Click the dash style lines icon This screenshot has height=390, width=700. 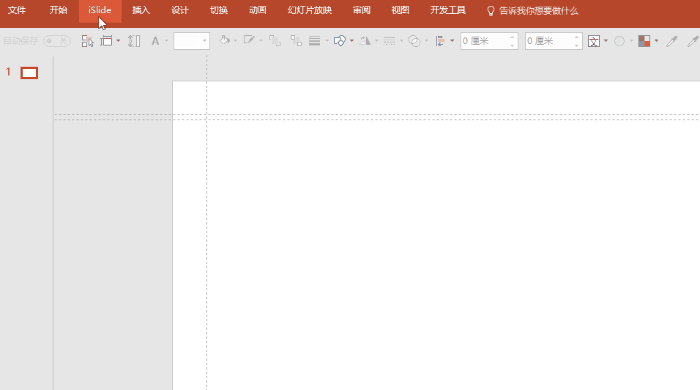click(389, 41)
